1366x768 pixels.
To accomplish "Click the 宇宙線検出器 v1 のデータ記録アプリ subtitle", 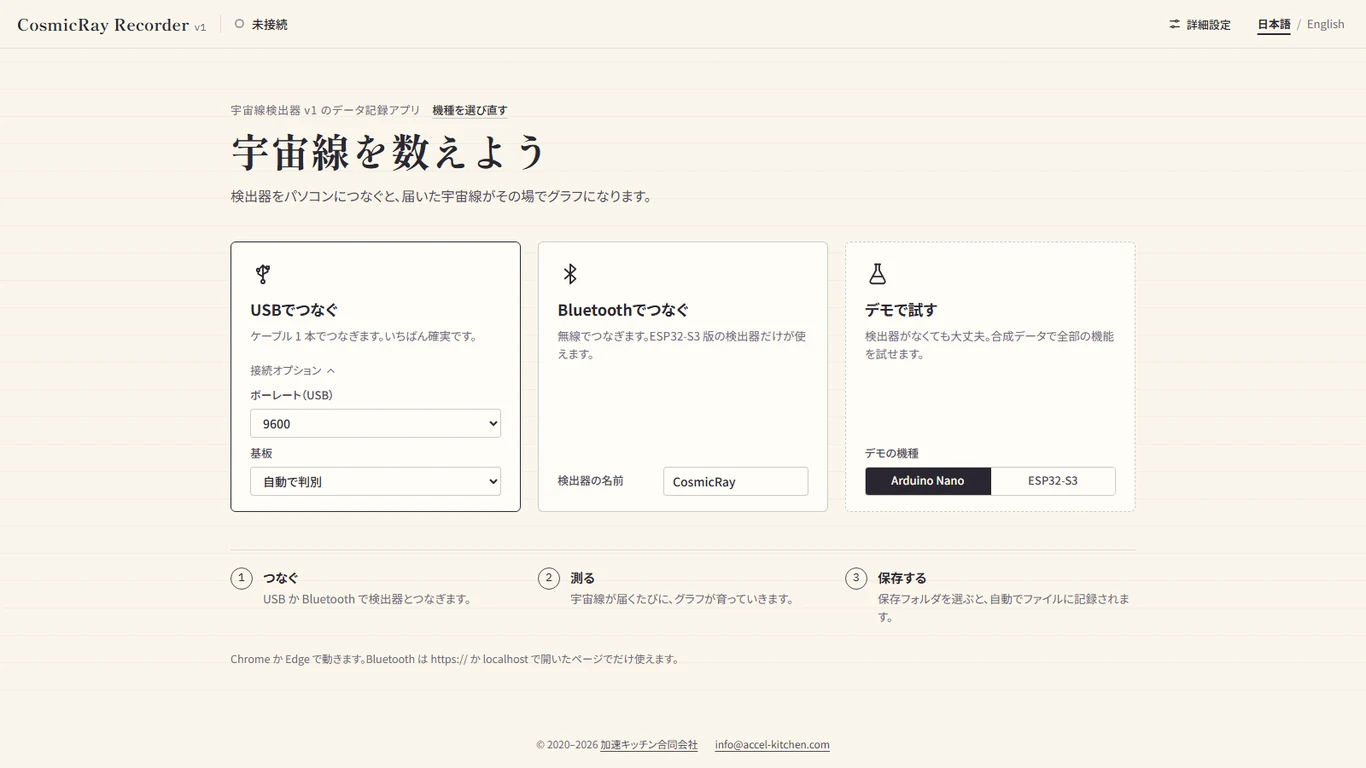I will point(326,110).
